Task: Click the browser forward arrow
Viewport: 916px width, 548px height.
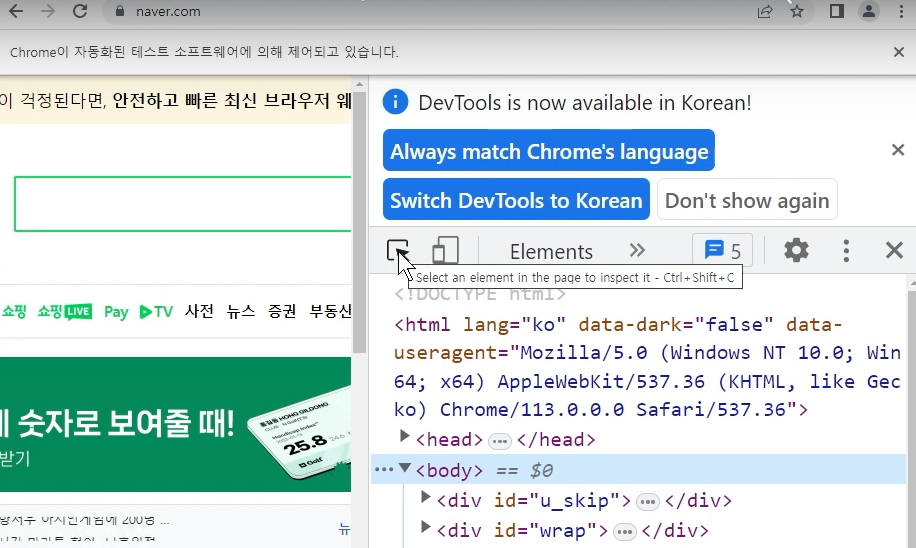Action: tap(48, 11)
